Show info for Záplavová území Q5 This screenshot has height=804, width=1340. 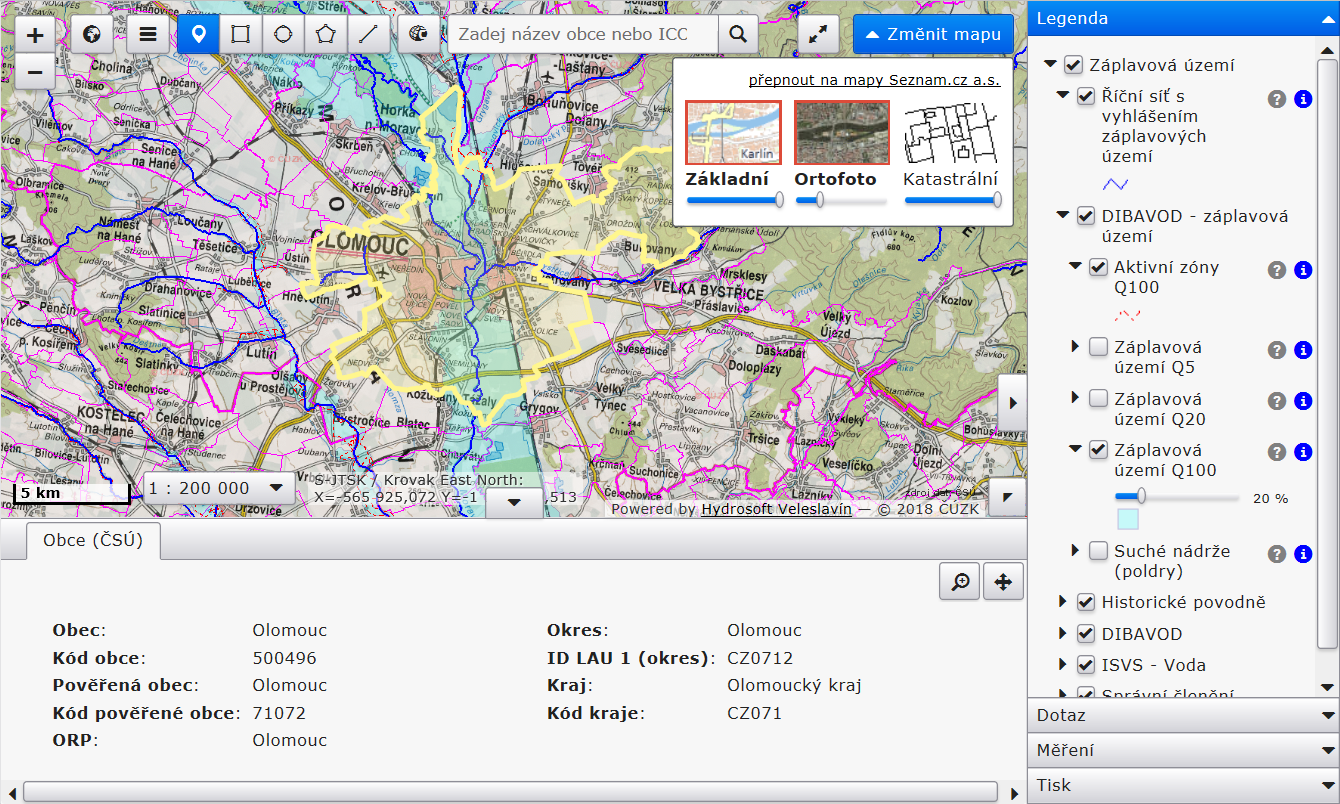(x=1303, y=350)
